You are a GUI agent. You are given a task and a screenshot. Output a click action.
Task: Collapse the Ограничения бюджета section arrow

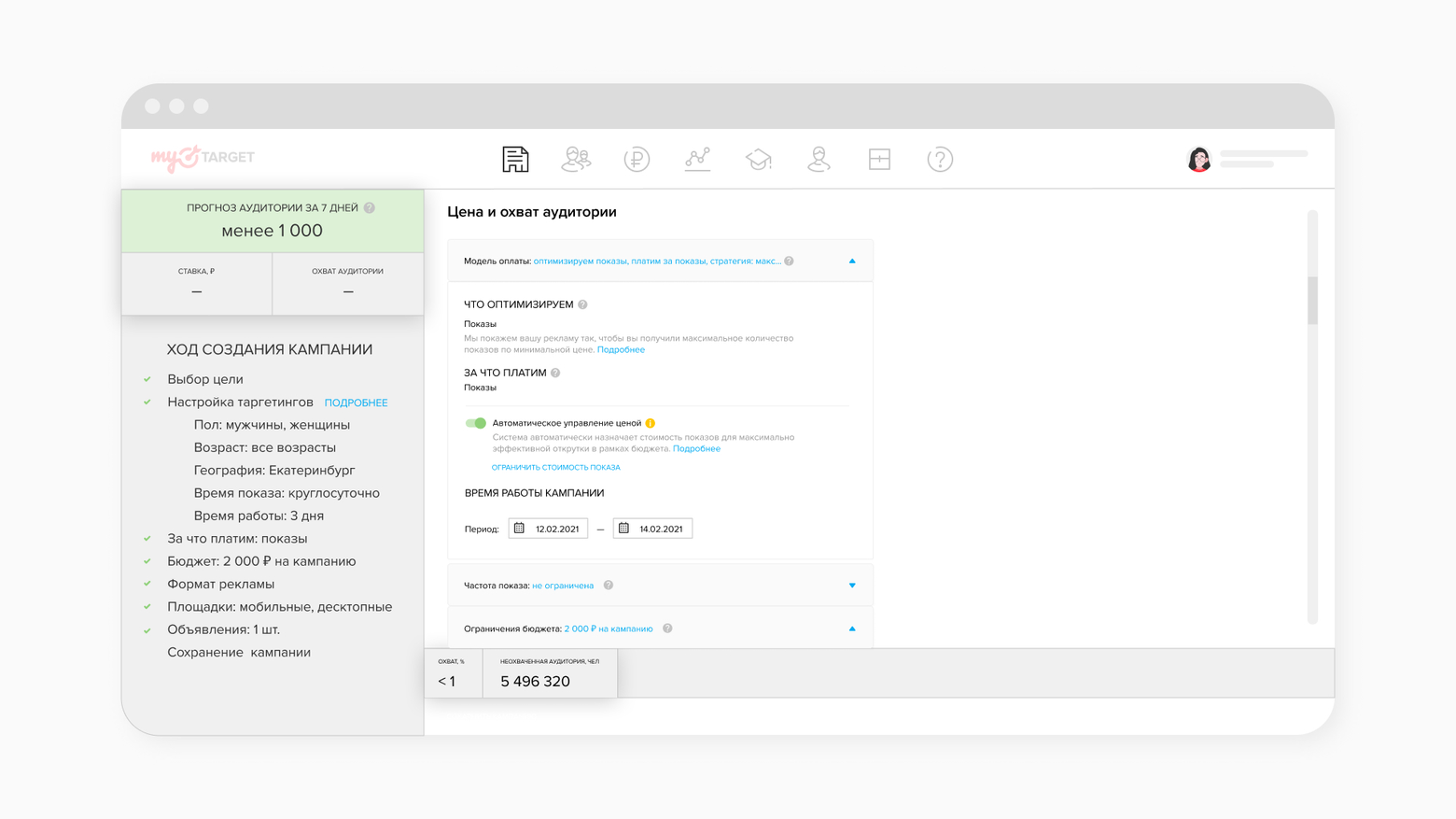click(852, 628)
